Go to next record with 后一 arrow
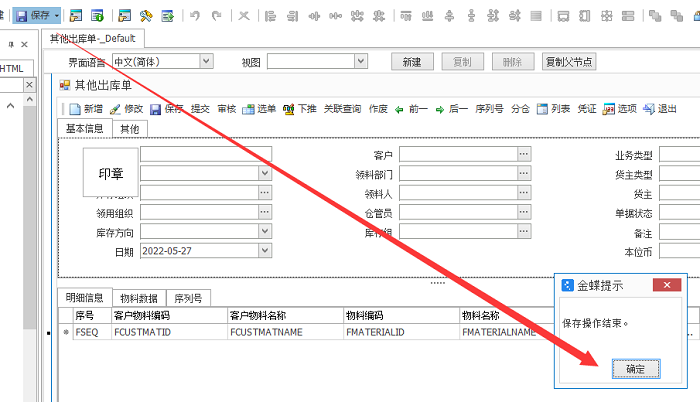The width and height of the screenshot is (700, 402). point(440,109)
